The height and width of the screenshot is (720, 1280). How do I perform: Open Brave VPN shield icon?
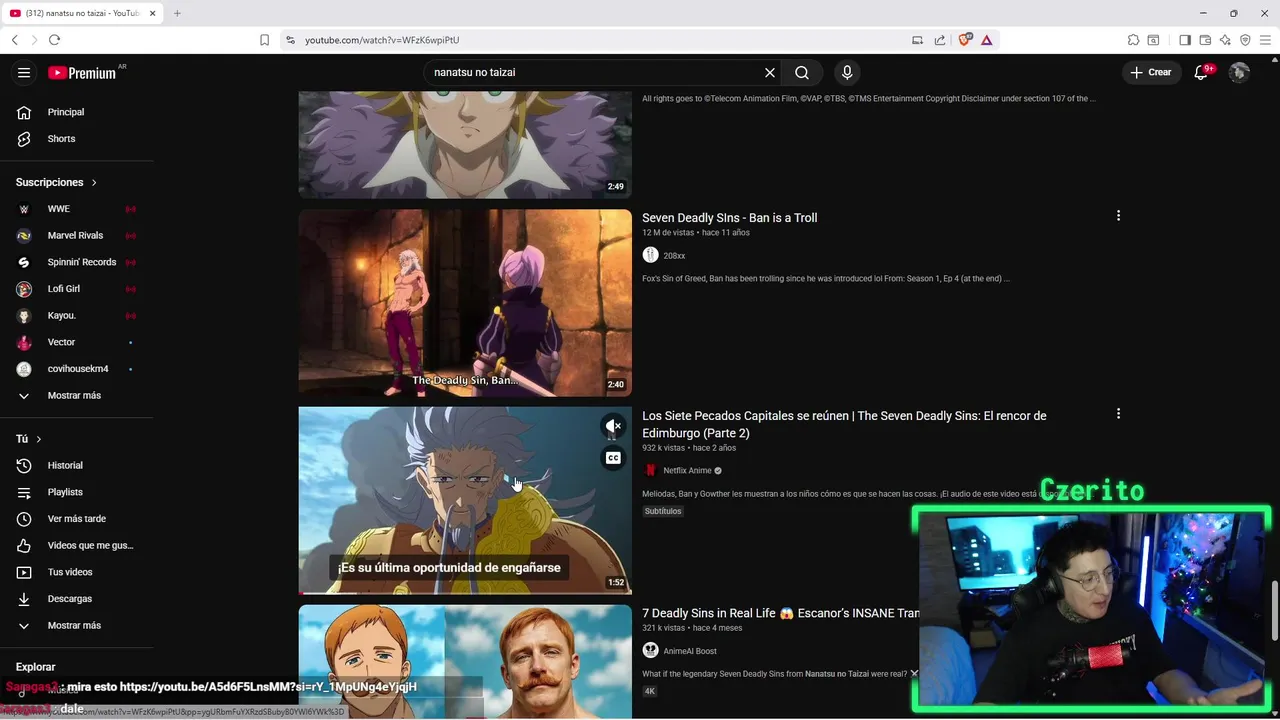pos(1245,40)
